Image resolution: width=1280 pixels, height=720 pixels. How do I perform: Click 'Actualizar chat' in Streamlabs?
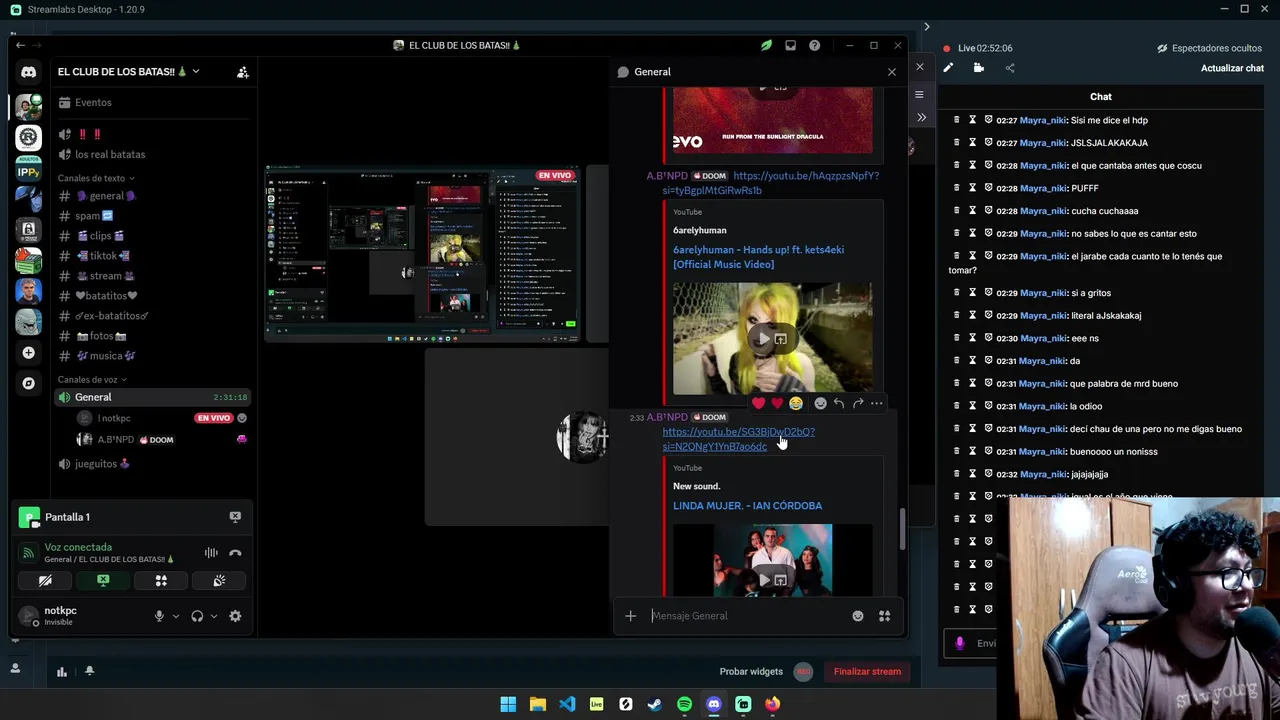pyautogui.click(x=1232, y=68)
